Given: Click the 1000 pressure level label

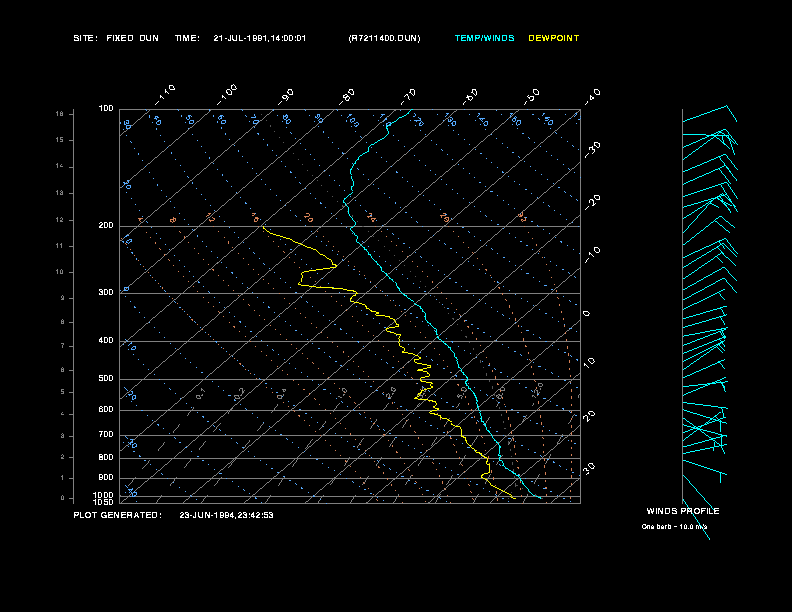Looking at the screenshot, I should [104, 495].
